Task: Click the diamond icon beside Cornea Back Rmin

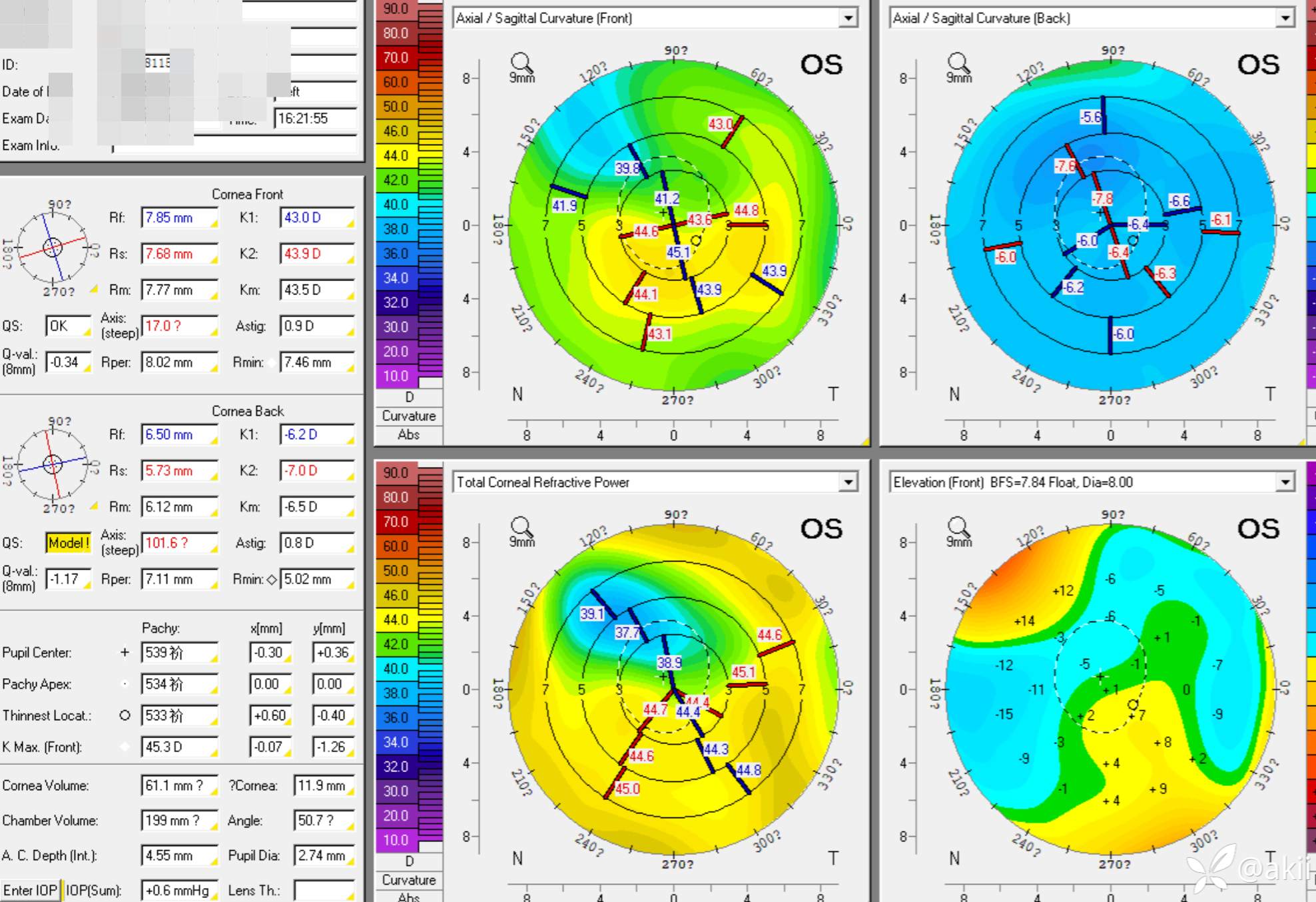Action: [272, 580]
